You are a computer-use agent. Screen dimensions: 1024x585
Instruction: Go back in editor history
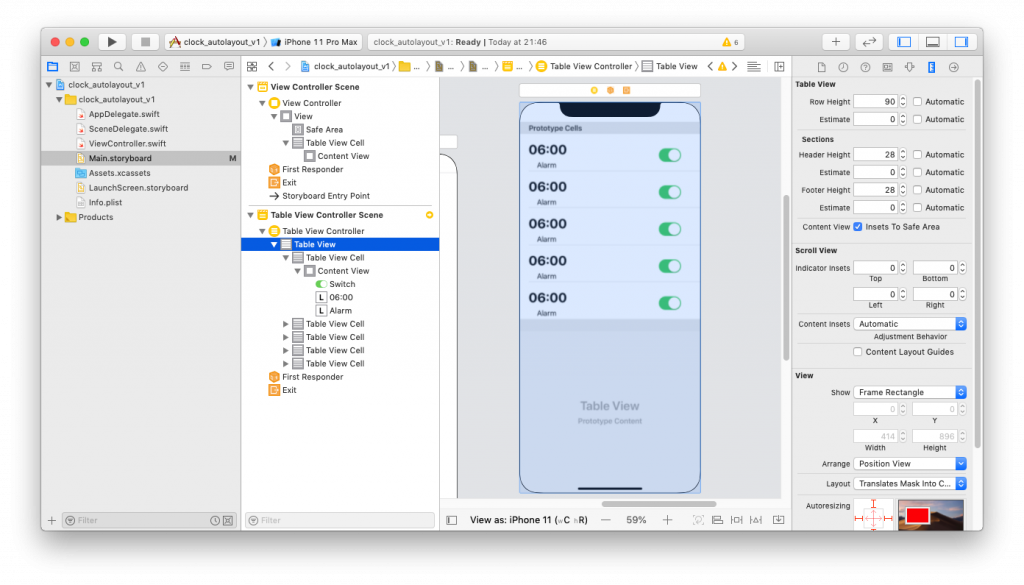[271, 67]
